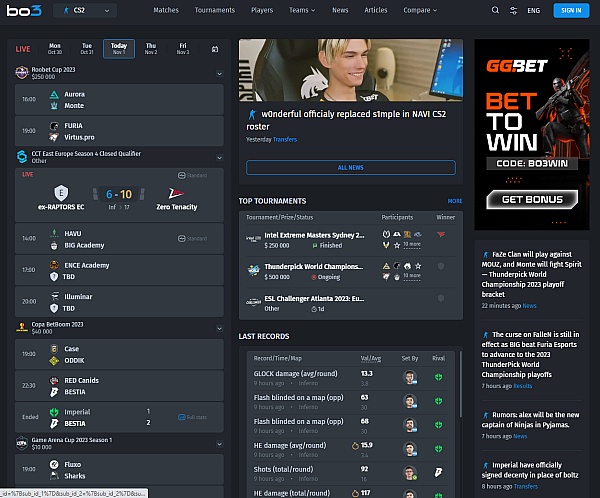600x498 pixels.
Task: Open the settings sliders icon in header
Action: point(514,11)
